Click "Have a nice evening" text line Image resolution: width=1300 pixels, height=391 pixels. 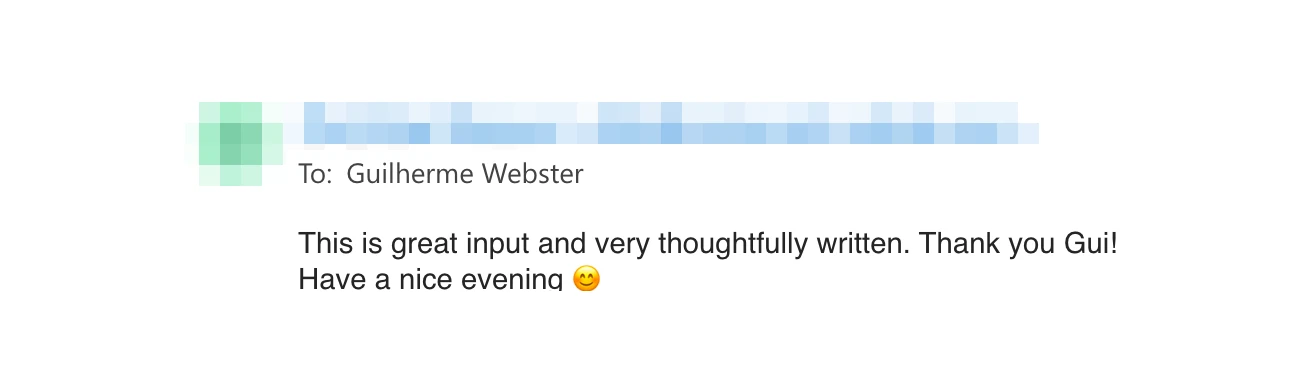coord(431,279)
